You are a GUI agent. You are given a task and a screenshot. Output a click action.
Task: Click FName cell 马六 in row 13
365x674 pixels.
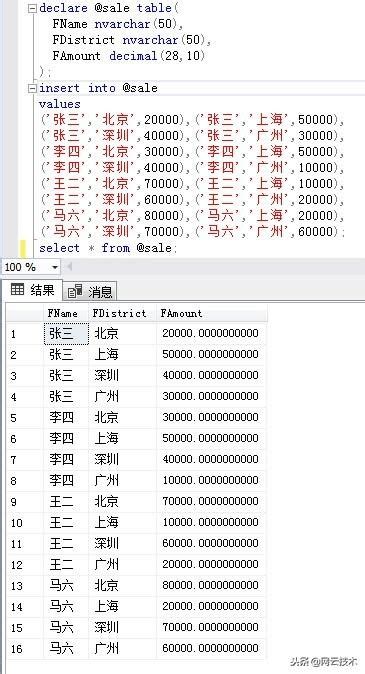[x=66, y=585]
